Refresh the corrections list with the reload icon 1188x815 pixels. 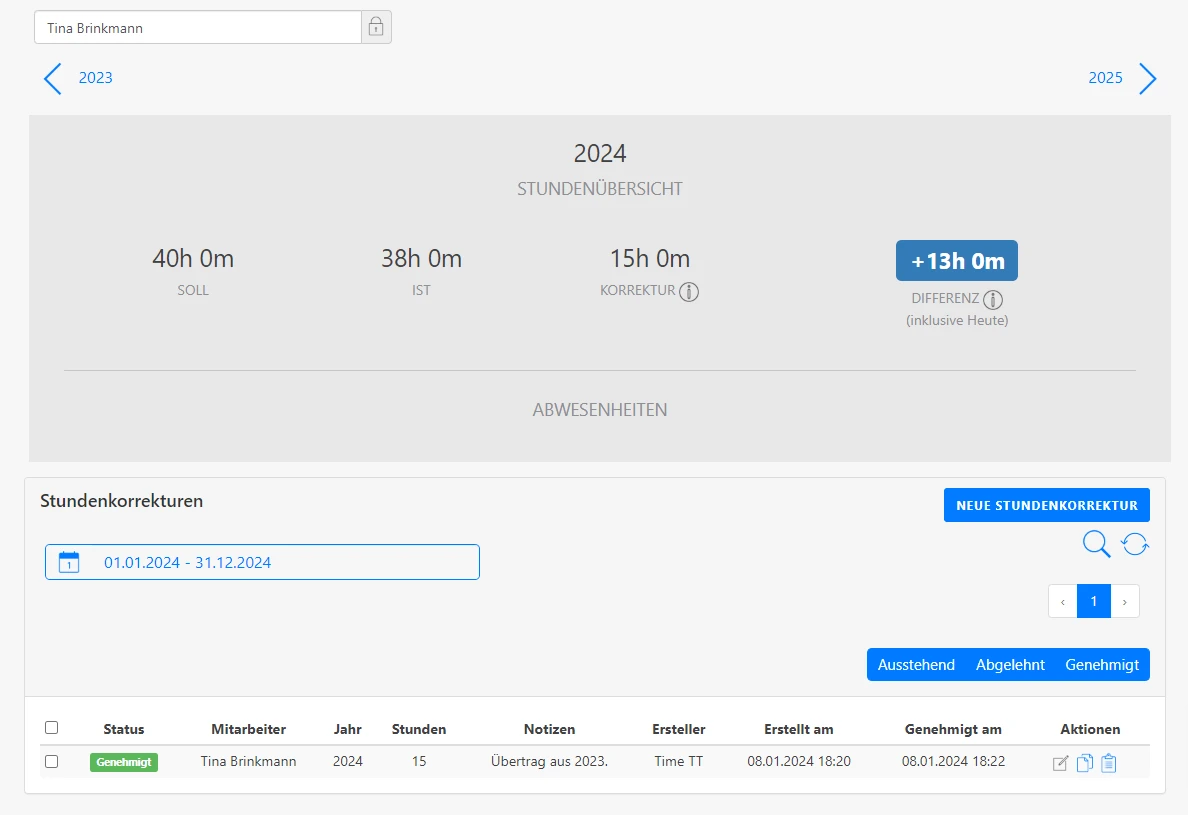pos(1135,544)
